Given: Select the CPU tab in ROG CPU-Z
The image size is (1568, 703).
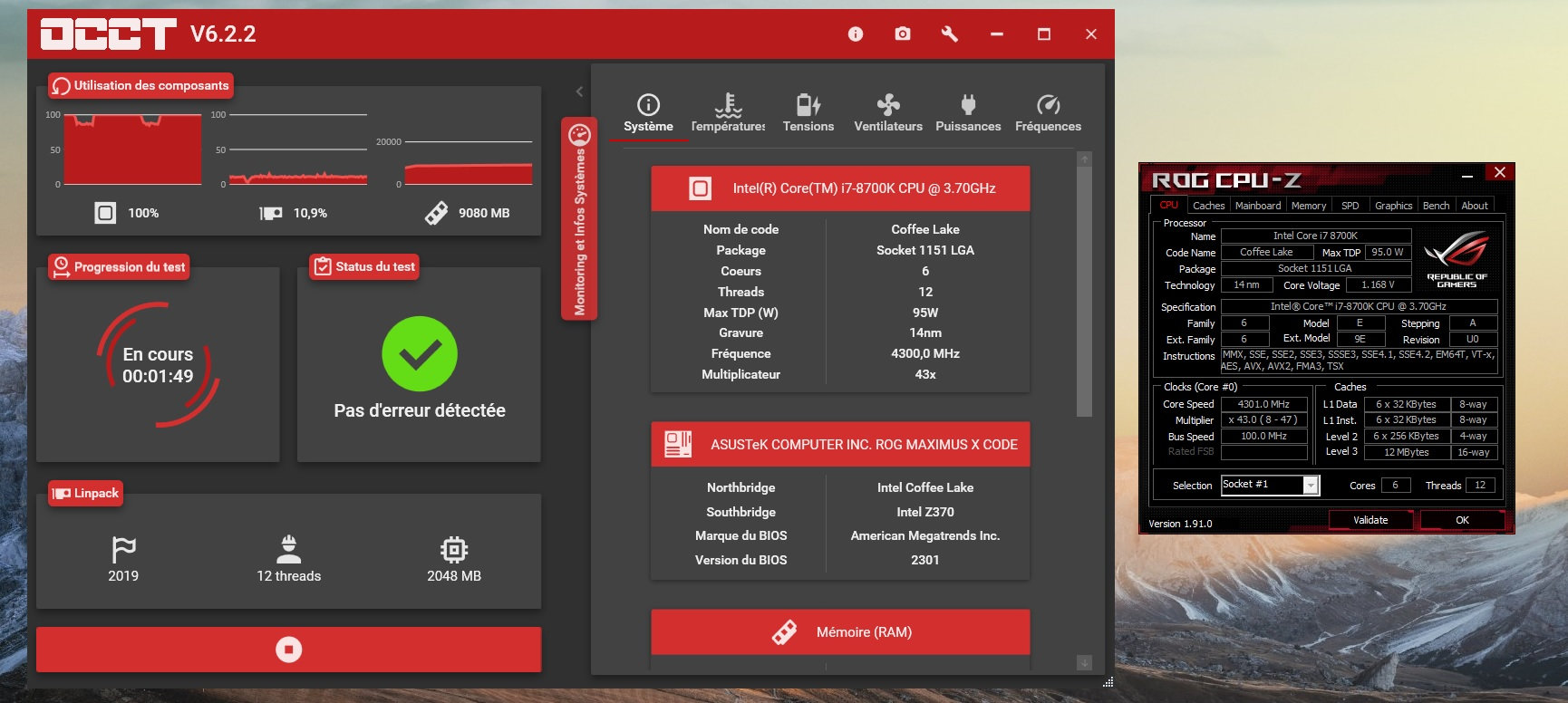Looking at the screenshot, I should pyautogui.click(x=1169, y=205).
